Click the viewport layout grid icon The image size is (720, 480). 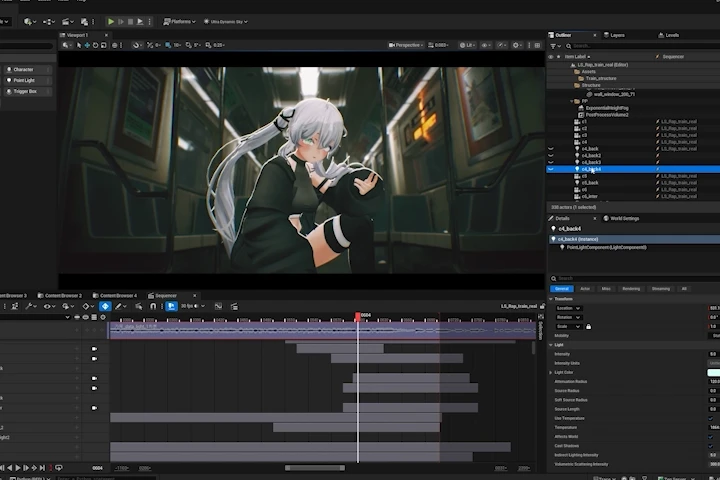pyautogui.click(x=538, y=45)
